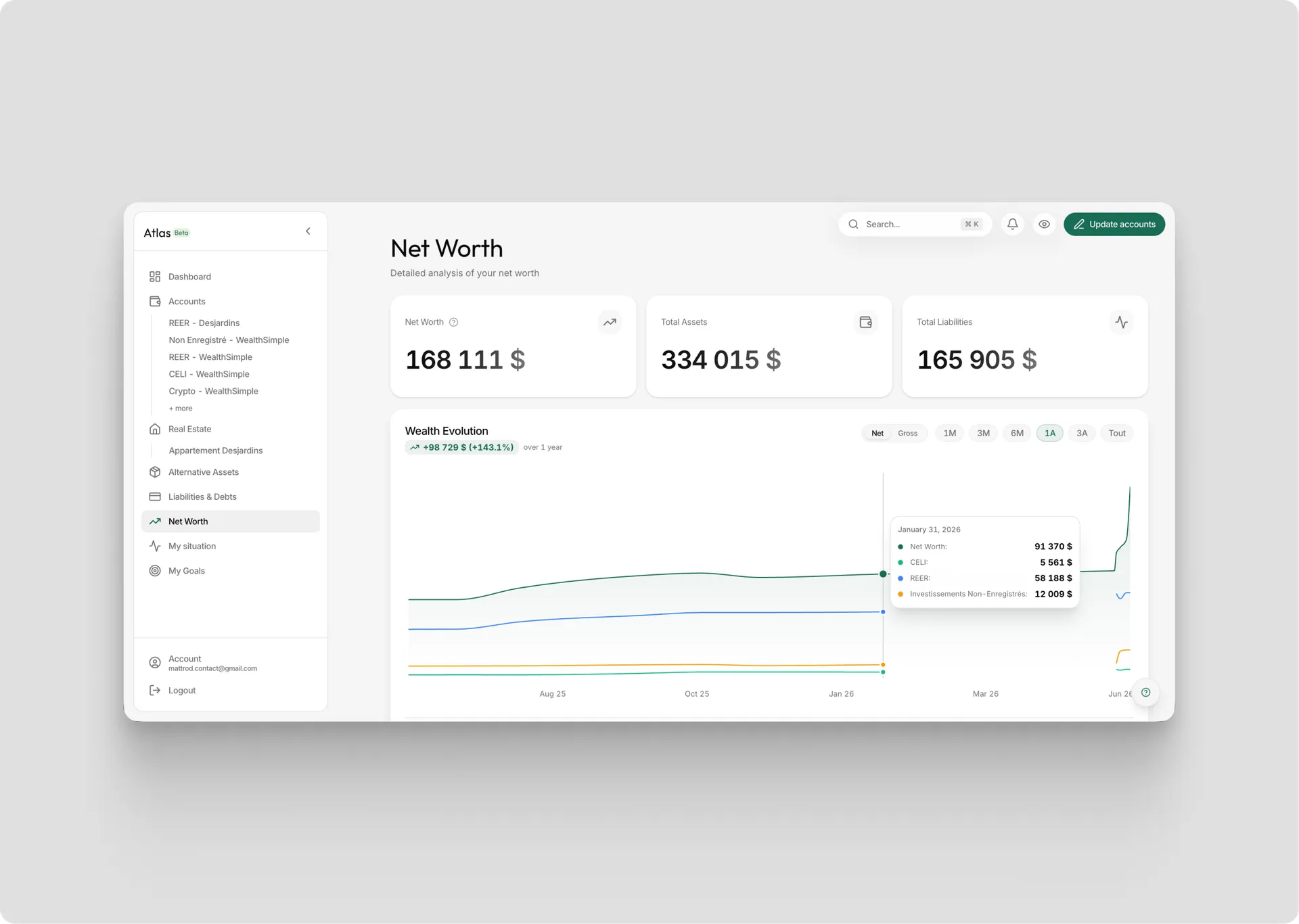
Task: Collapse the sidebar with the chevron arrow
Action: [x=308, y=231]
